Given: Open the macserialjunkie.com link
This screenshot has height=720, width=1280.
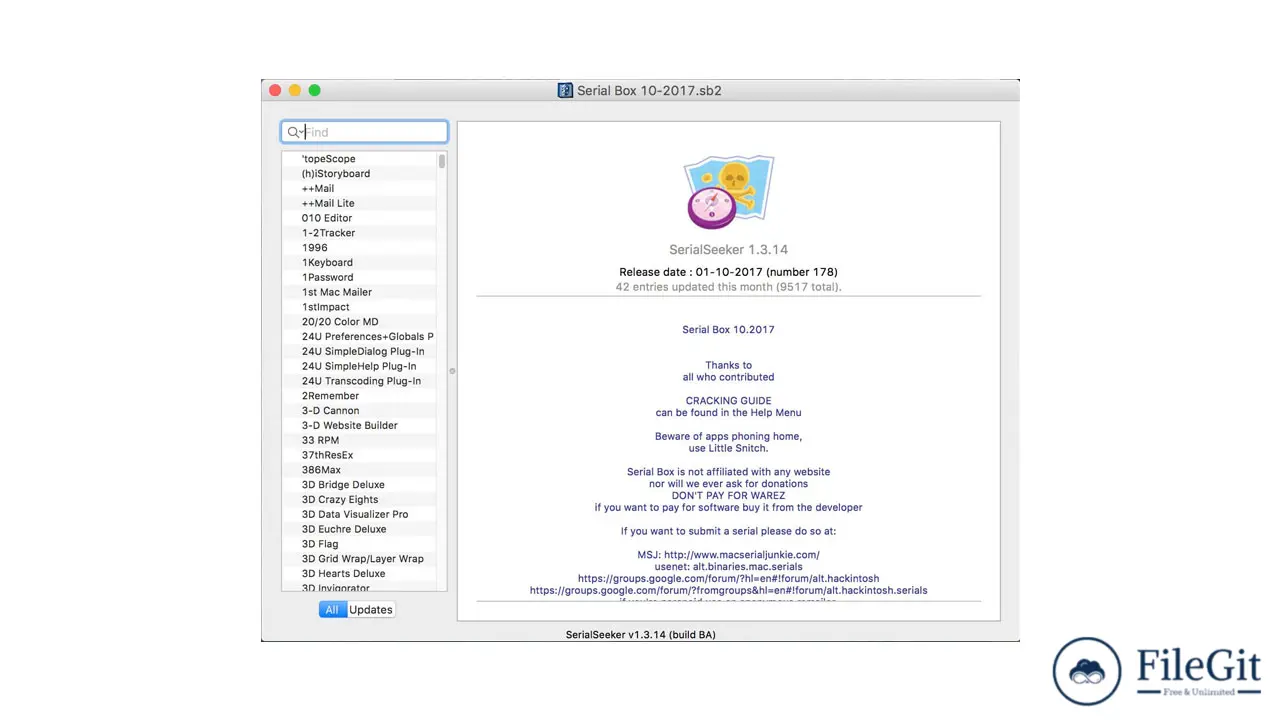Looking at the screenshot, I should coord(742,555).
